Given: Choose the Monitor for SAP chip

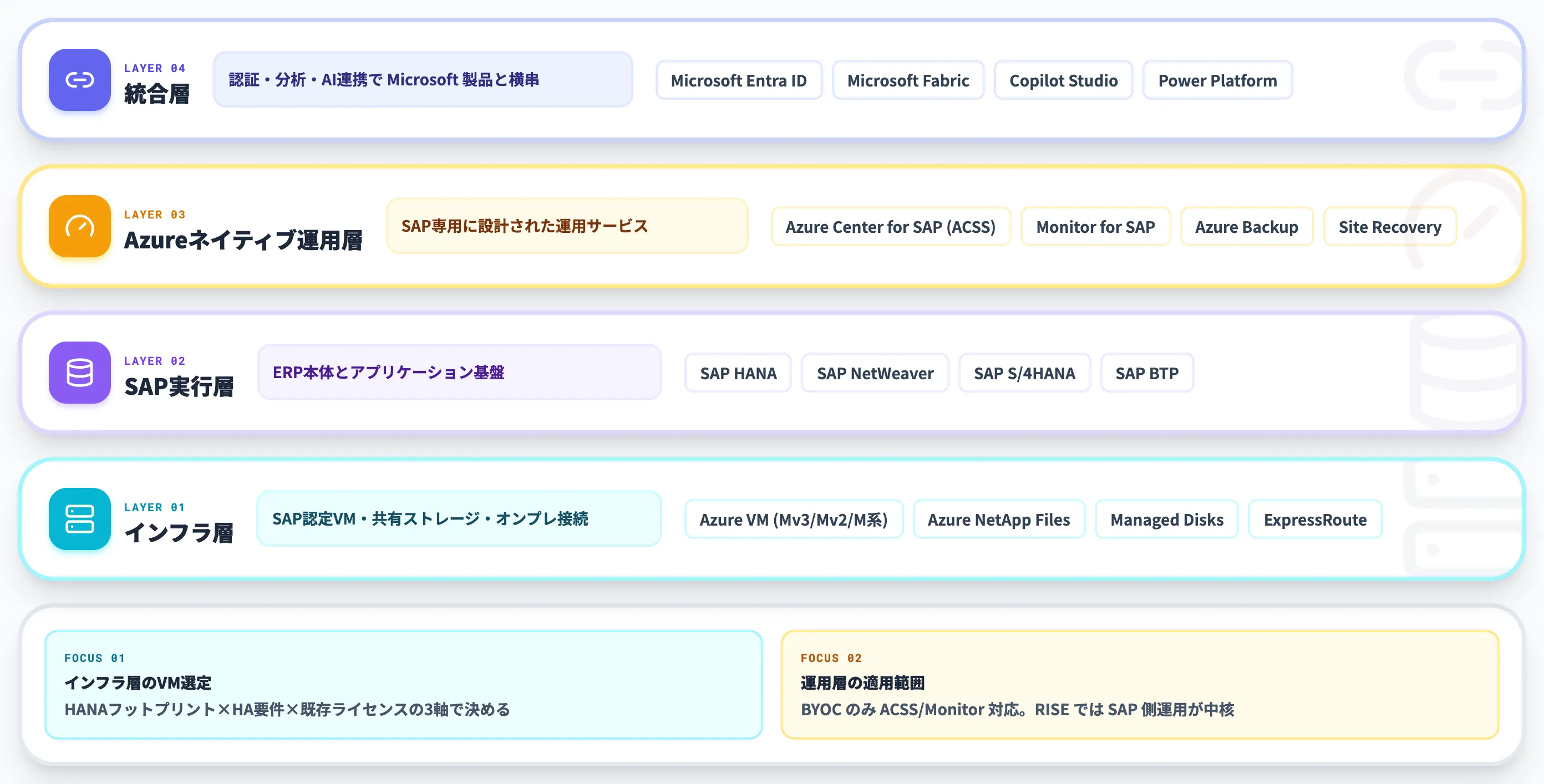Looking at the screenshot, I should coord(1095,227).
